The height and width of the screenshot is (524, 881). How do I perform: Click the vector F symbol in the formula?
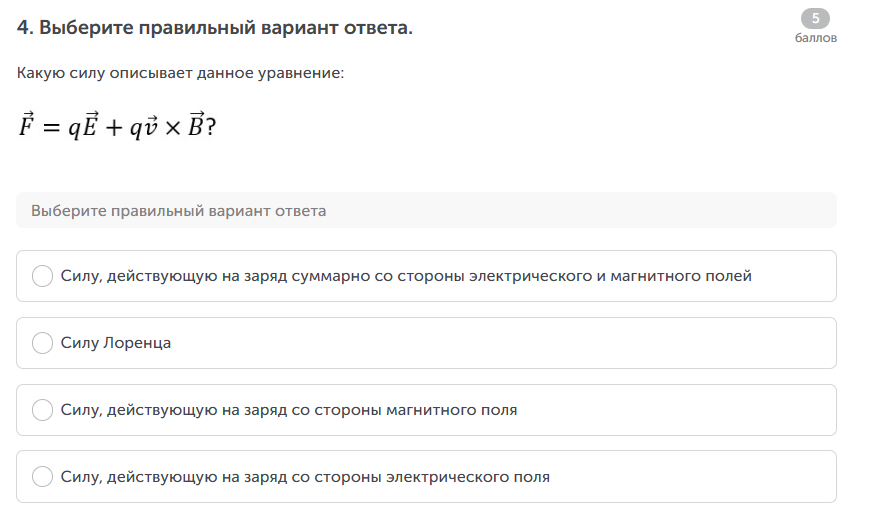[x=27, y=127]
